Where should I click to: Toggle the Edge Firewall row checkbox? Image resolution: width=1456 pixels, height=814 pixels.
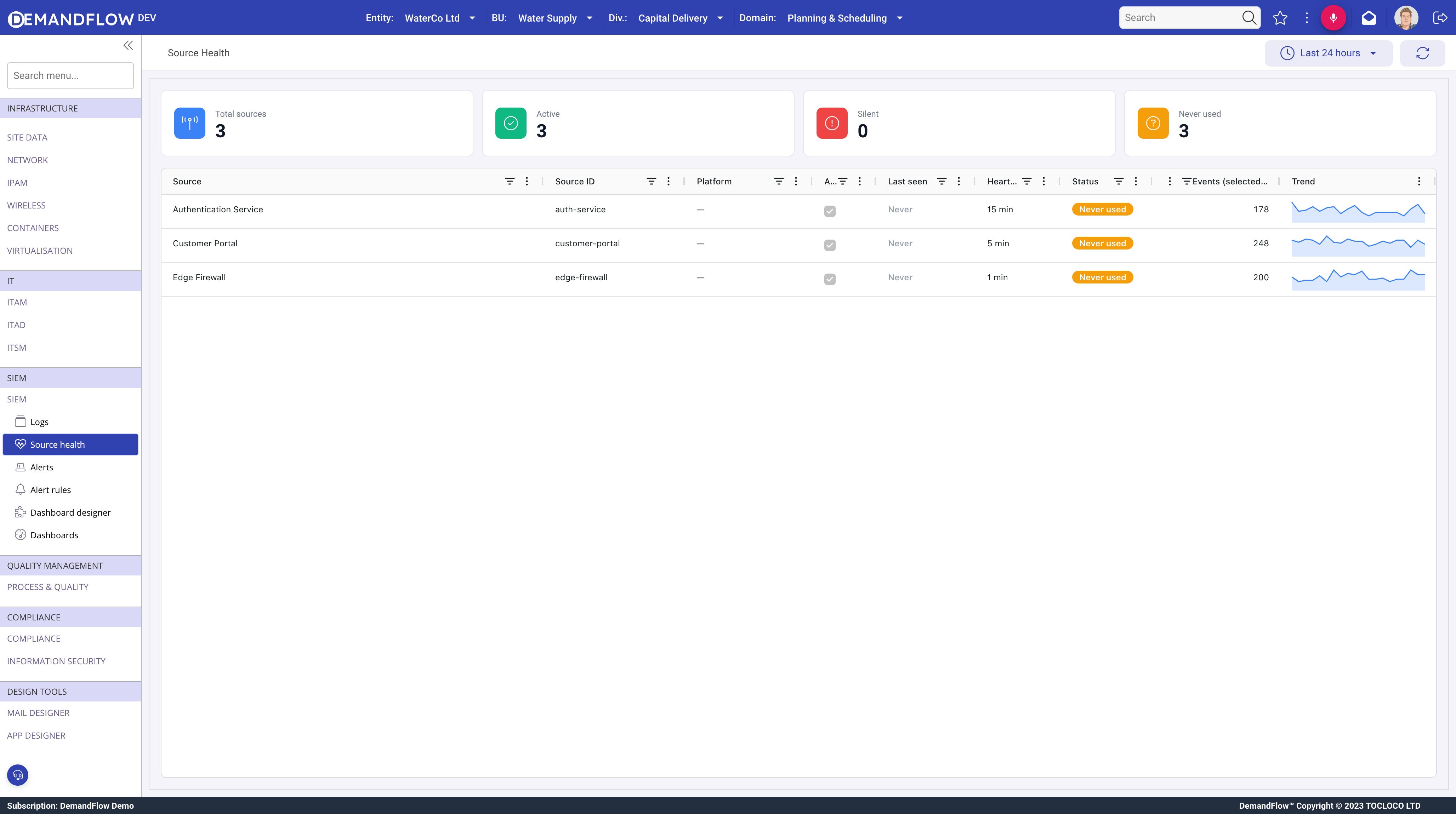pos(830,279)
